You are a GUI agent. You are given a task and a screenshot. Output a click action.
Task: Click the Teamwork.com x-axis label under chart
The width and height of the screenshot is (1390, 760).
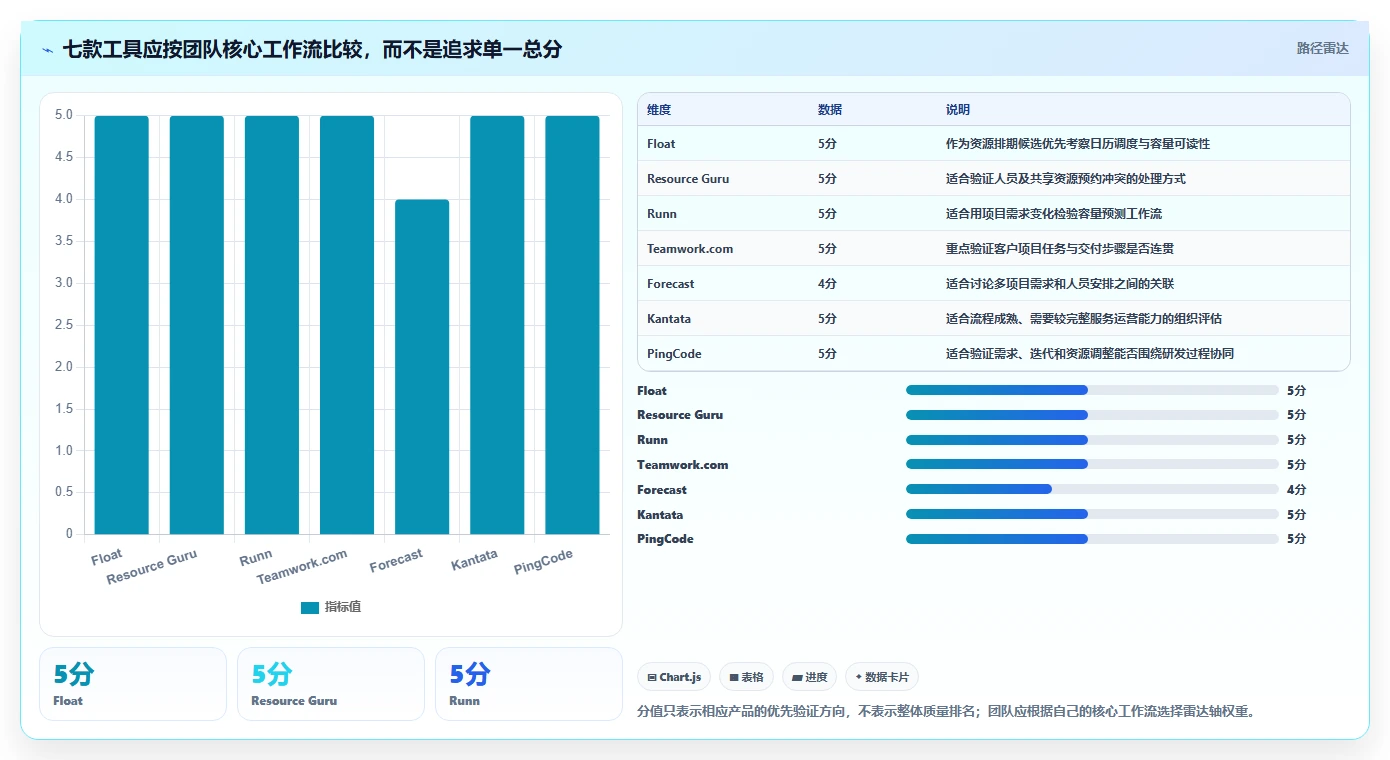point(302,567)
